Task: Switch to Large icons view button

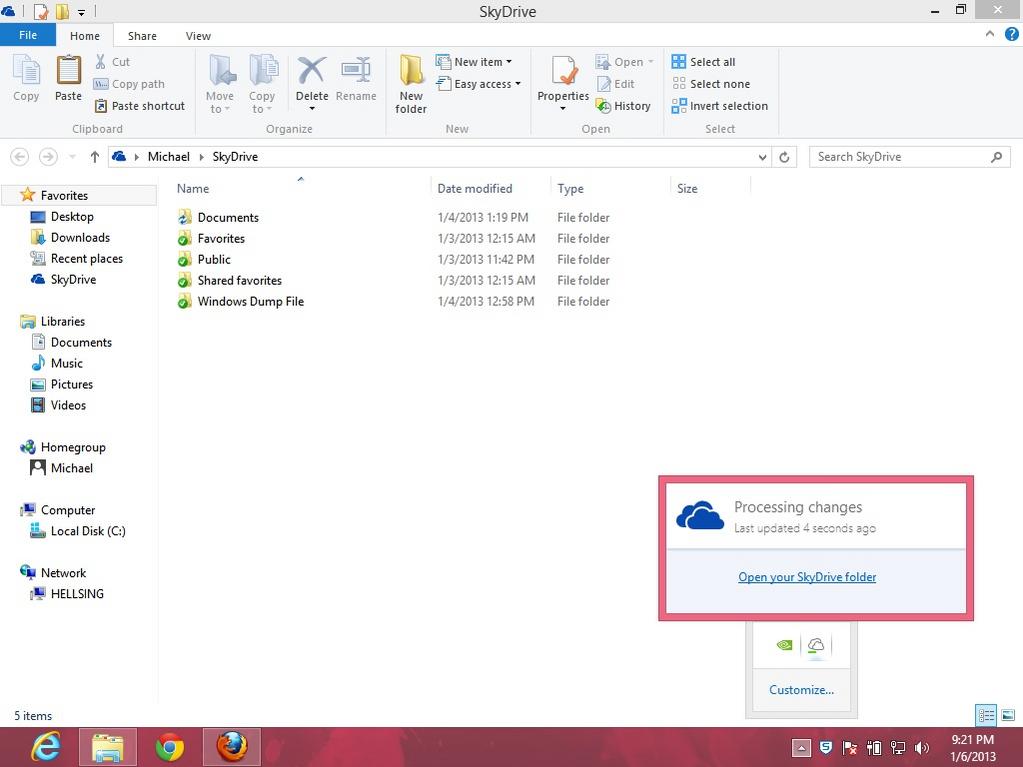Action: coord(1007,715)
